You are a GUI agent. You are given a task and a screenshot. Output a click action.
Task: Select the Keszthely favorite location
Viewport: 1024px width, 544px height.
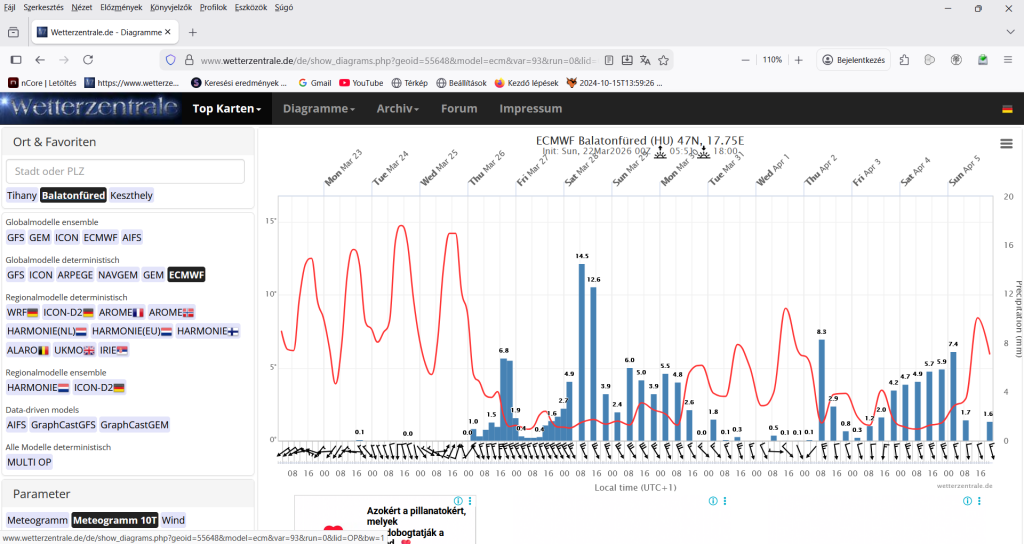click(x=132, y=195)
